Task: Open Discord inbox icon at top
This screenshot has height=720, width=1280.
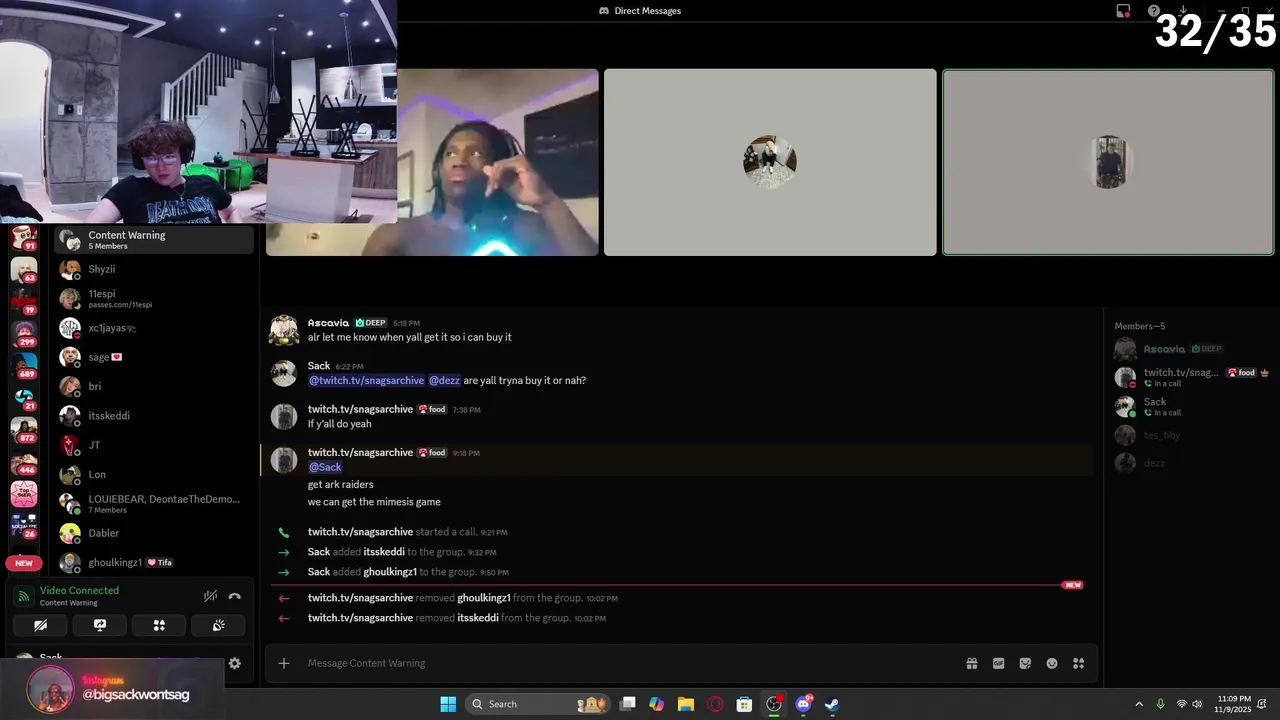Action: point(1124,11)
